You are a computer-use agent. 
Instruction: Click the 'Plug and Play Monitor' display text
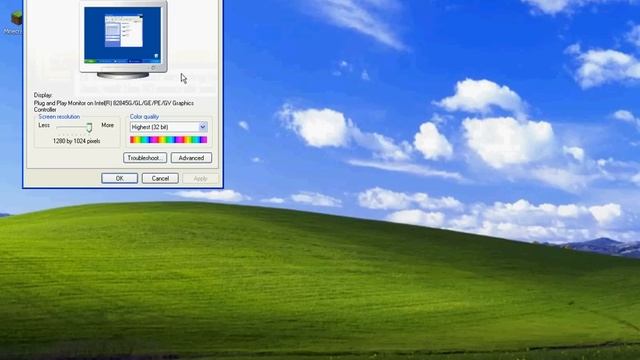coord(114,107)
